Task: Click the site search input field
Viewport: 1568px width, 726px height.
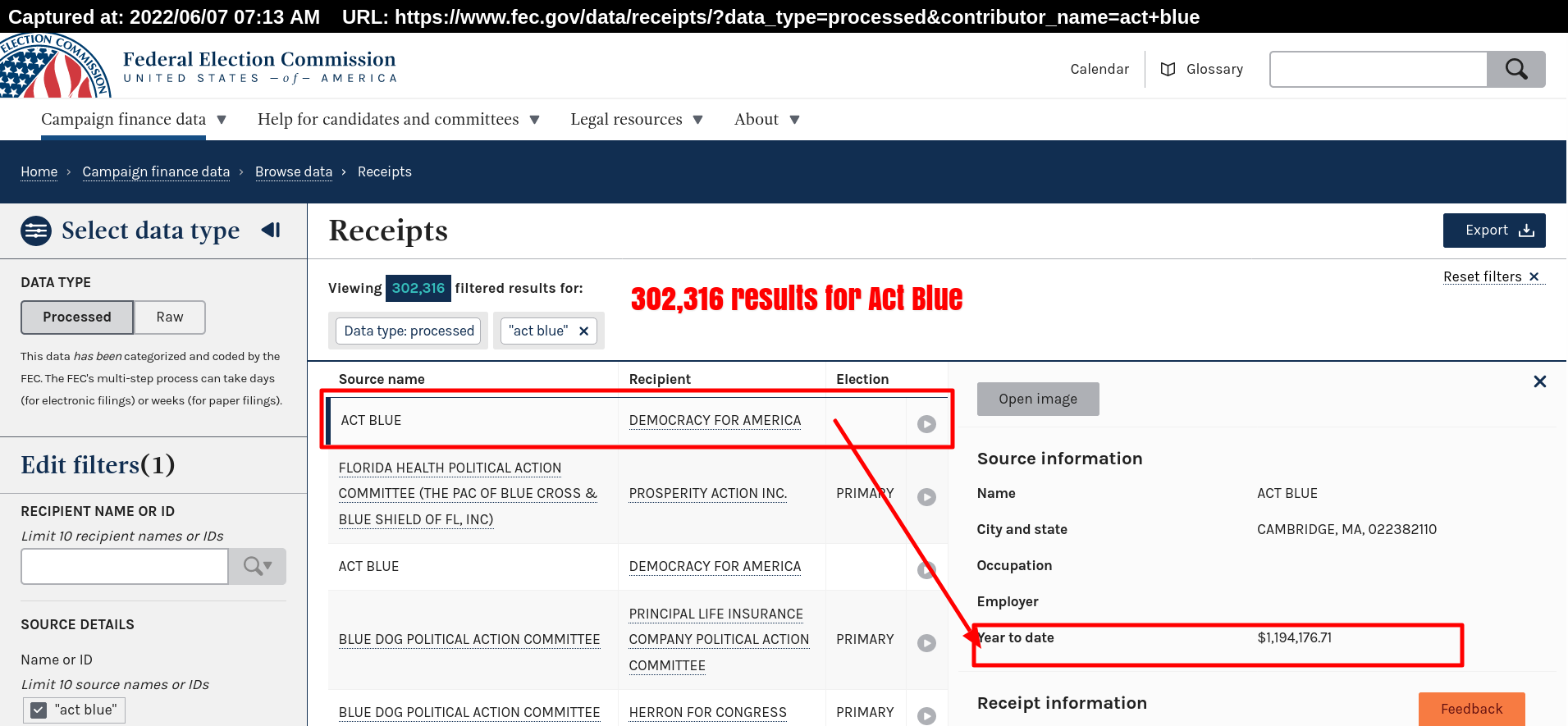Action: [1378, 69]
